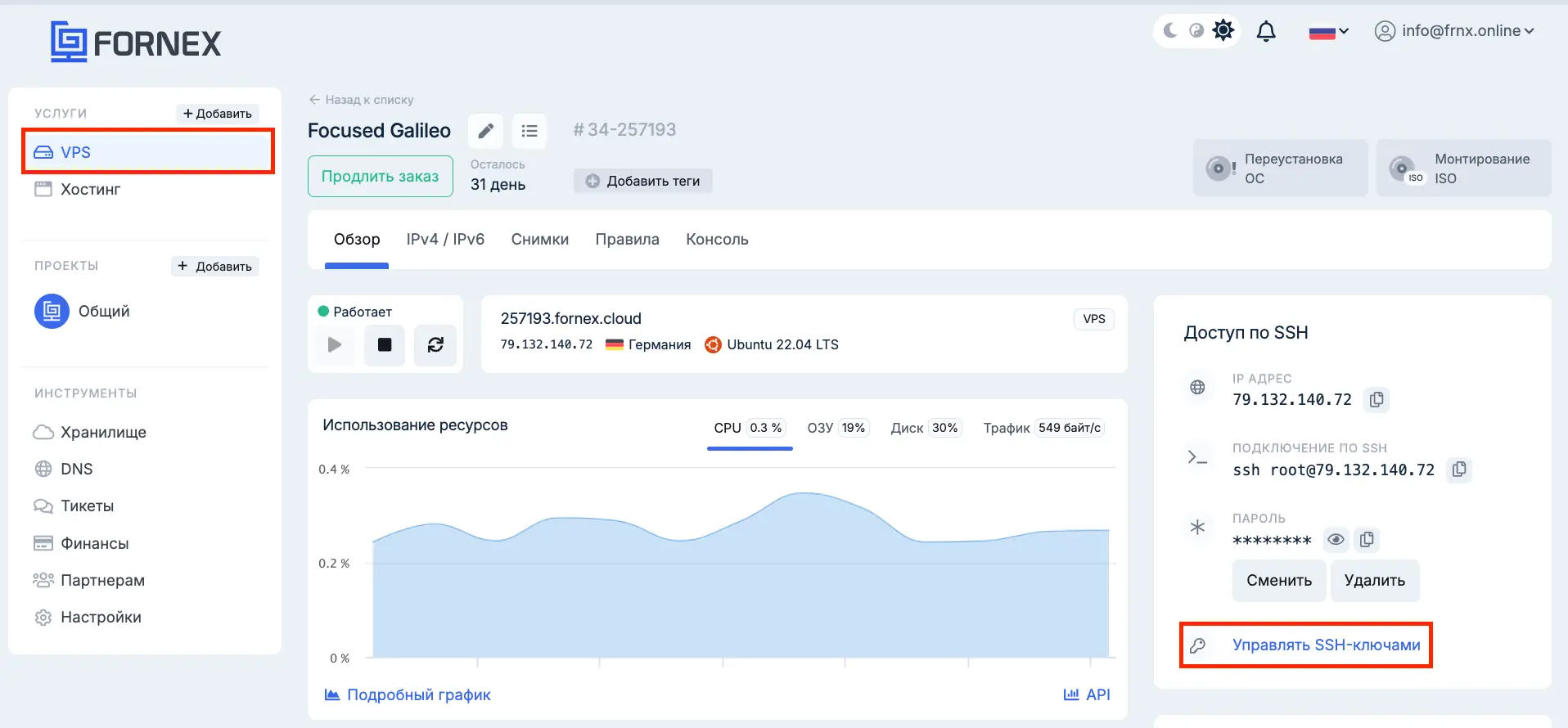
Task: Open Финансы section
Action: point(81,543)
